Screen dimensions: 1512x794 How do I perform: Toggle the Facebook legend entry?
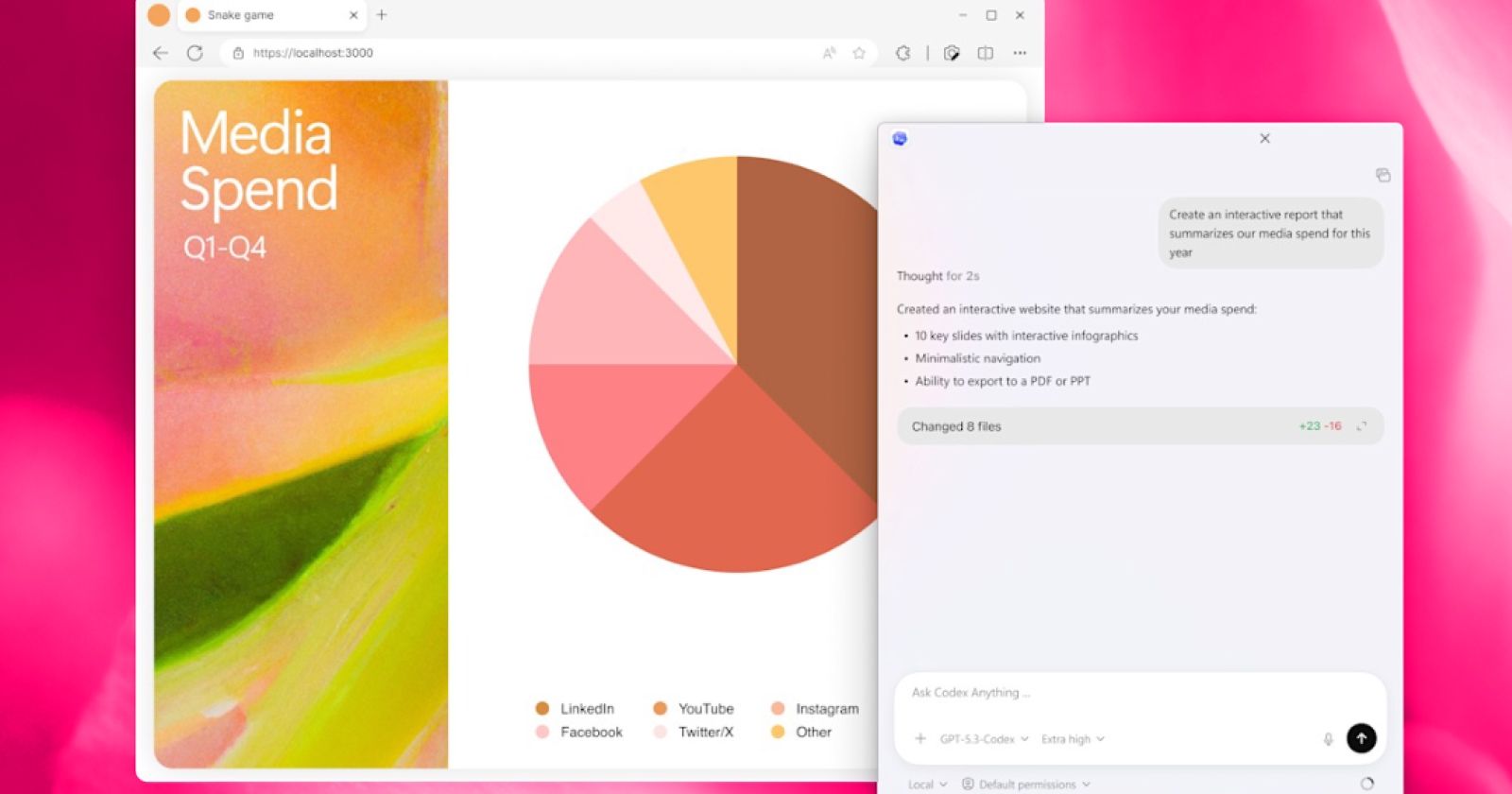[x=579, y=733]
